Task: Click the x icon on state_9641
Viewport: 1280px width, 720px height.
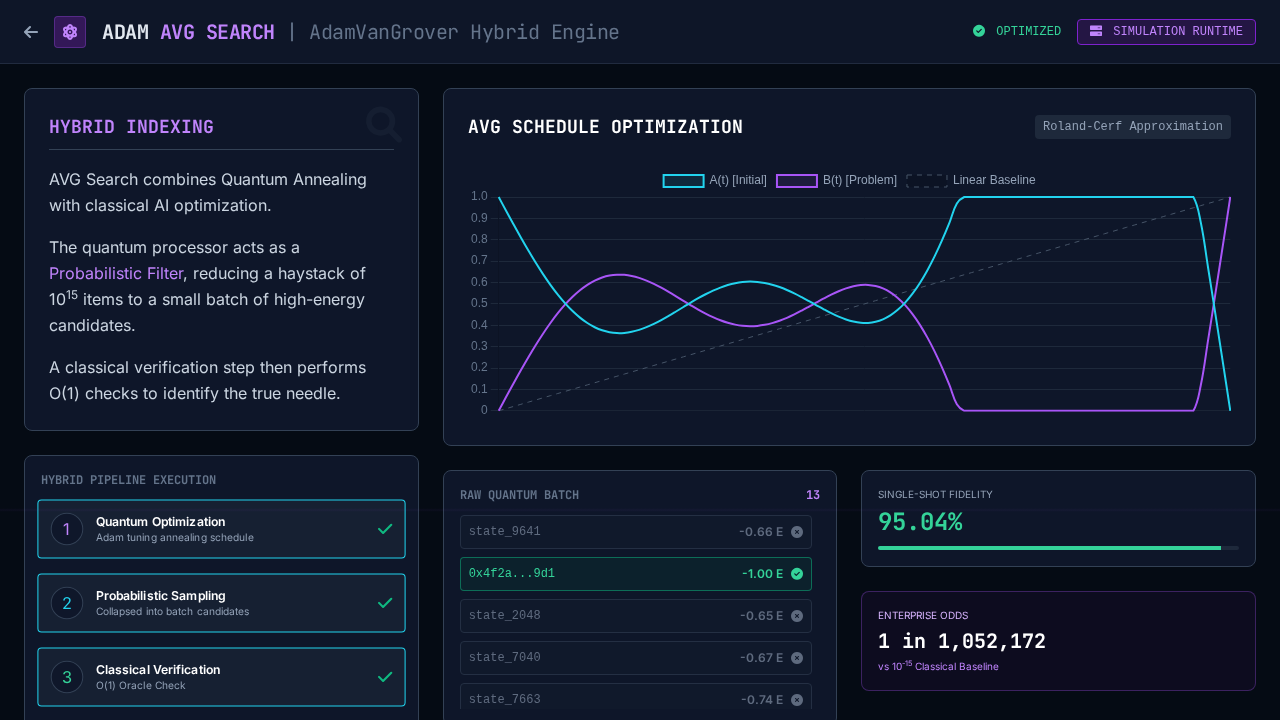Action: 797,532
